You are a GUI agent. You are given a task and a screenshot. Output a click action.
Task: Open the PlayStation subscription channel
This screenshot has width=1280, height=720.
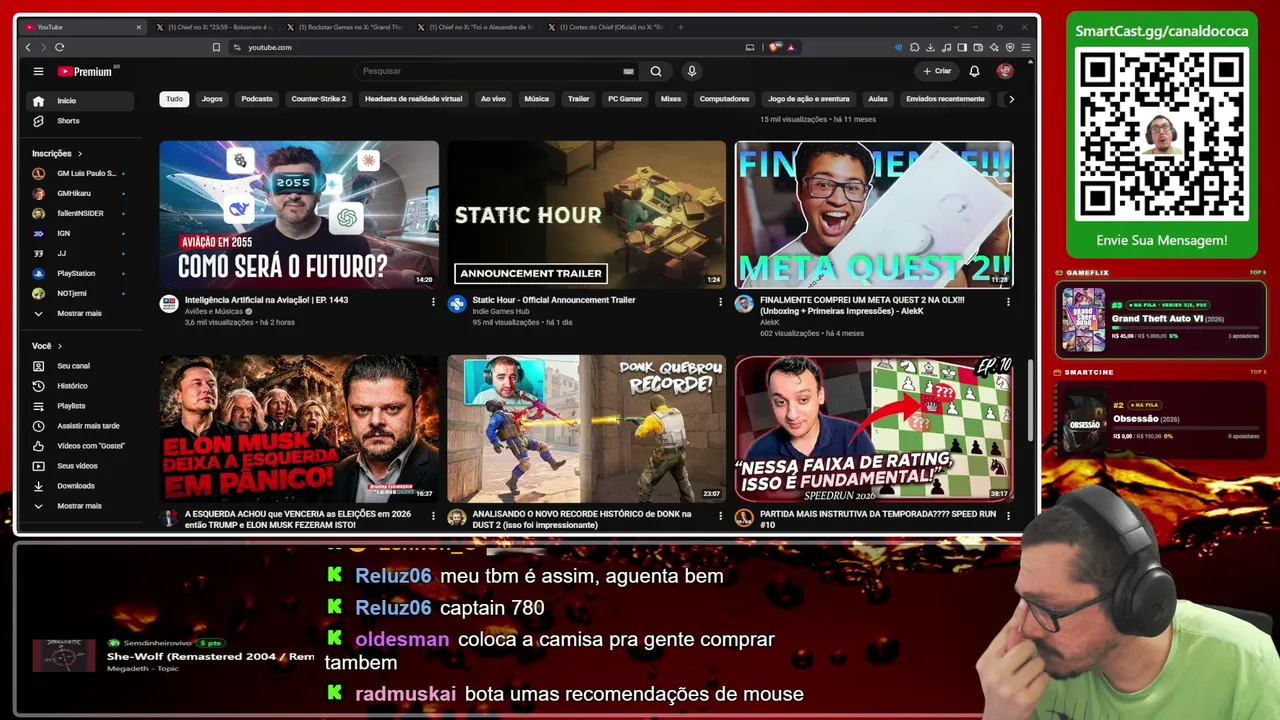point(80,273)
